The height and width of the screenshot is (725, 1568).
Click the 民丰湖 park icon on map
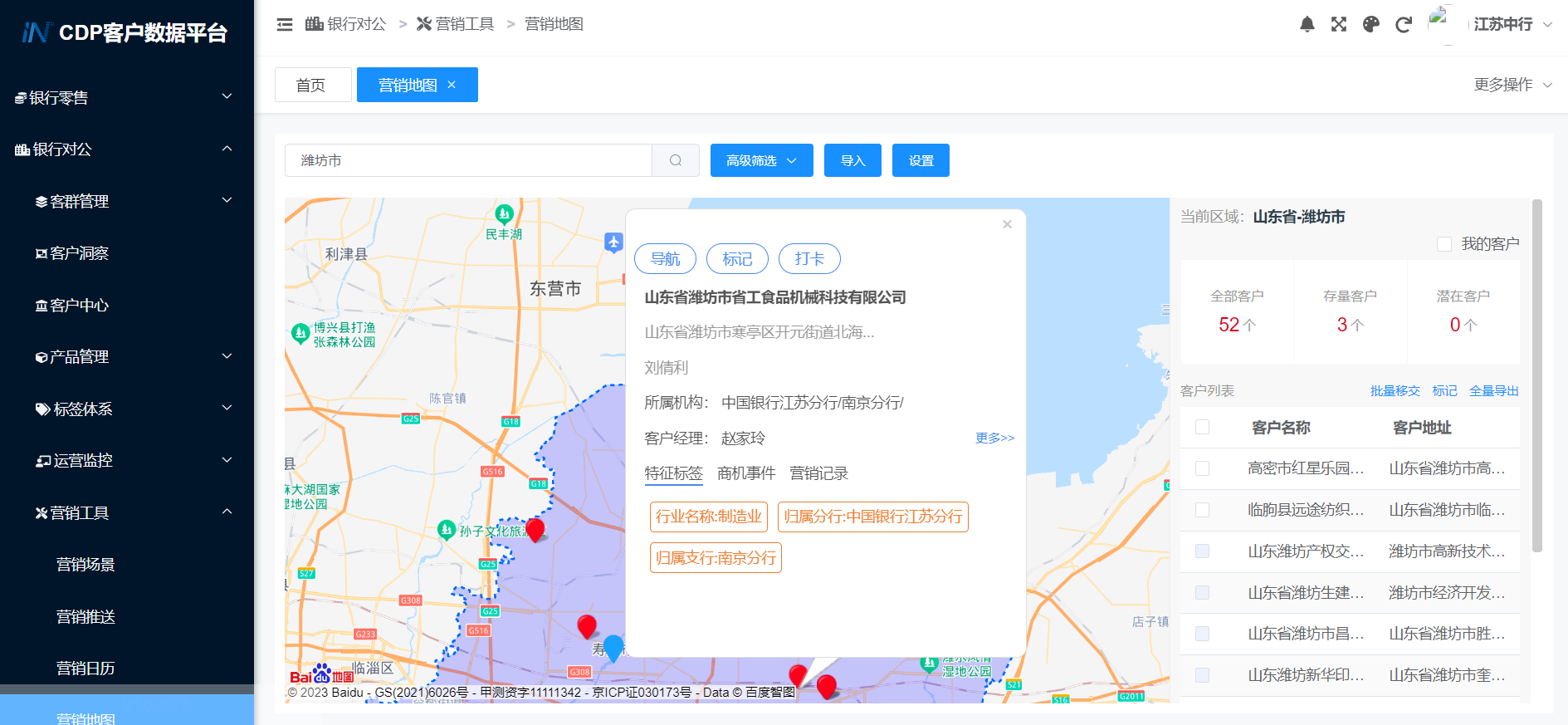tap(504, 214)
